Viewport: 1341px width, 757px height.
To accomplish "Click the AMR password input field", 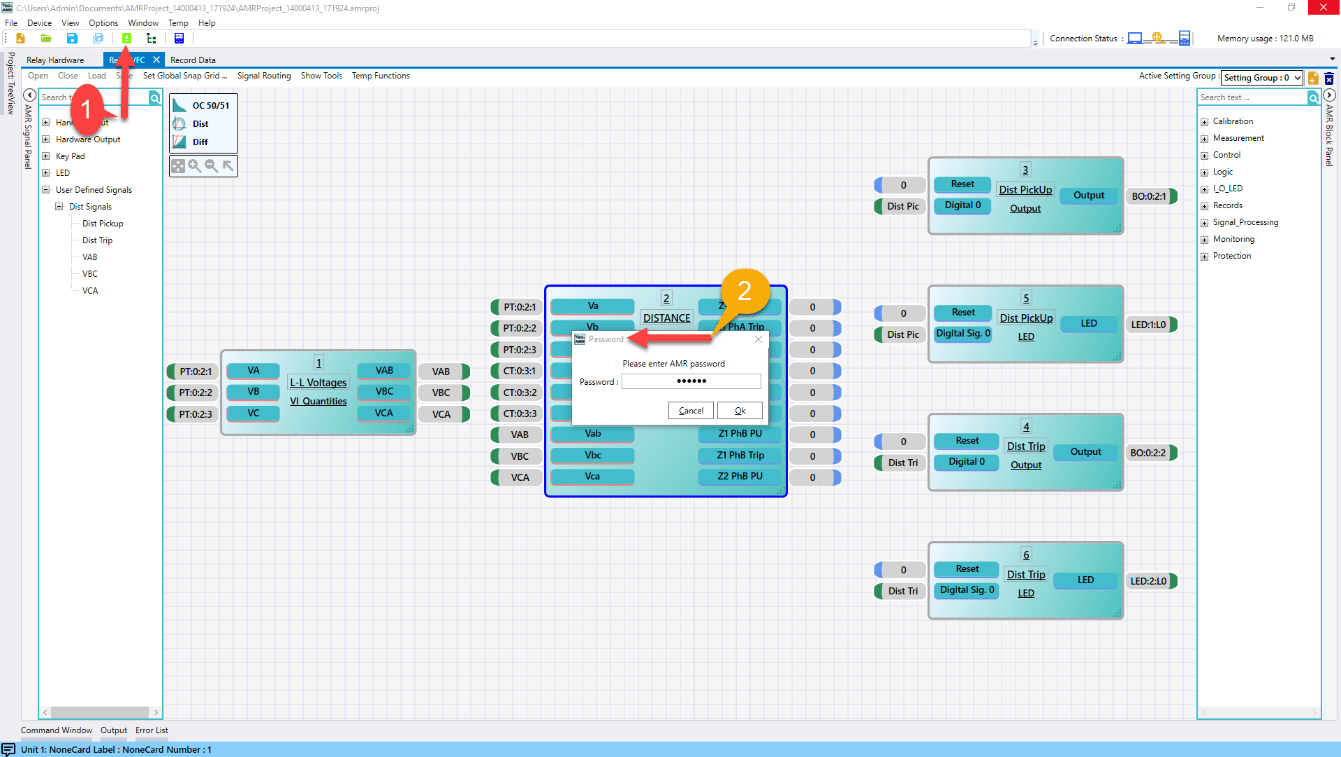I will [691, 381].
